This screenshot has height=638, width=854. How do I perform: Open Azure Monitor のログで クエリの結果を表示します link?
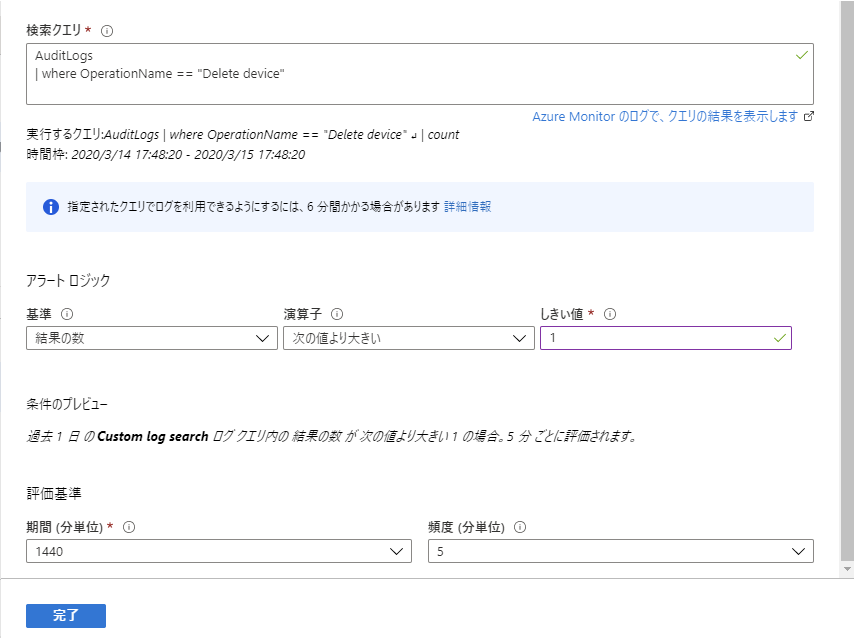[x=665, y=116]
